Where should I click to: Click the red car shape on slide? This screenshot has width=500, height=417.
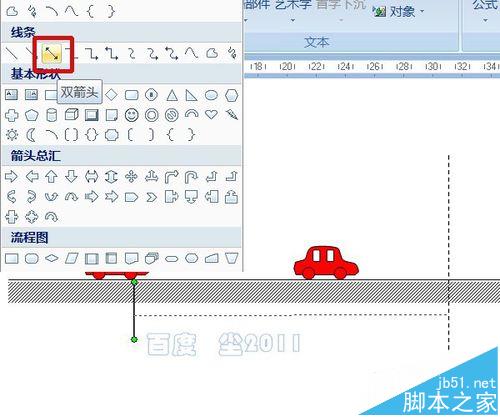(x=326, y=263)
